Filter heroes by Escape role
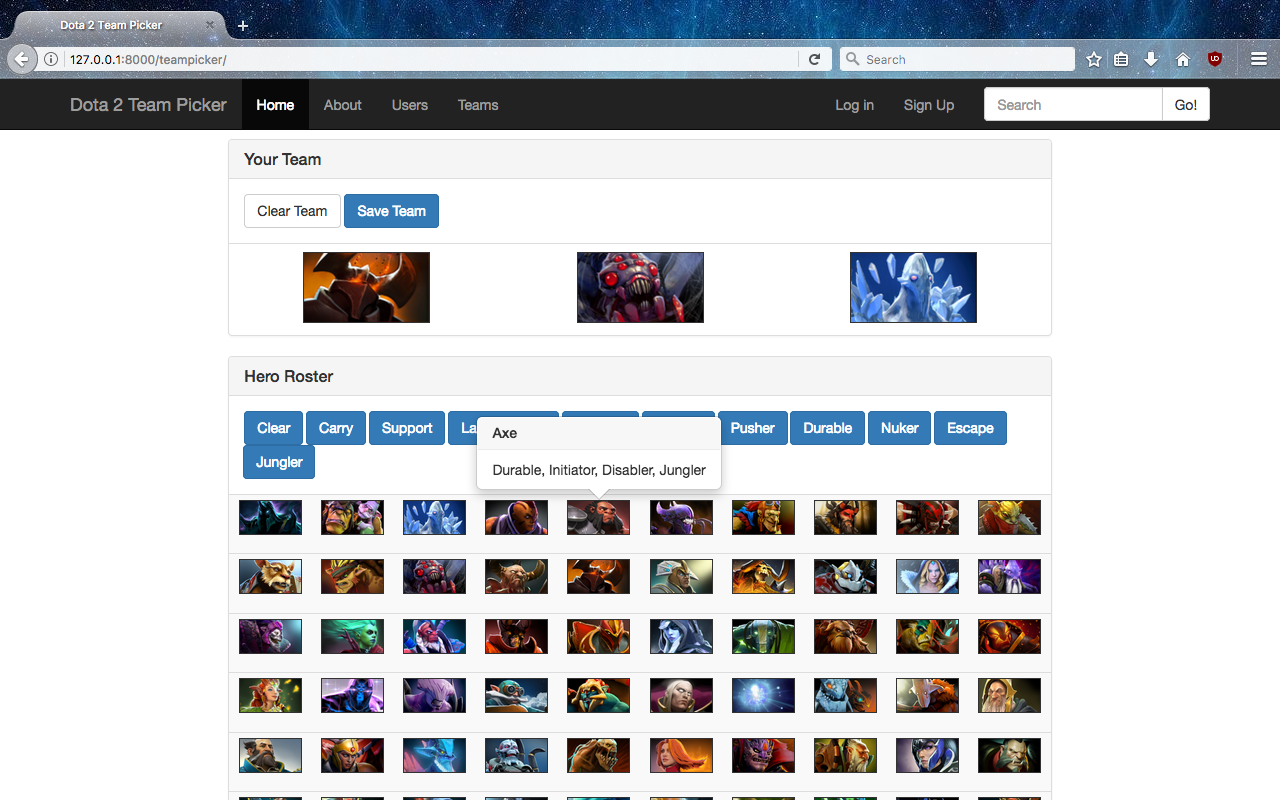The width and height of the screenshot is (1280, 800). pyautogui.click(x=970, y=428)
